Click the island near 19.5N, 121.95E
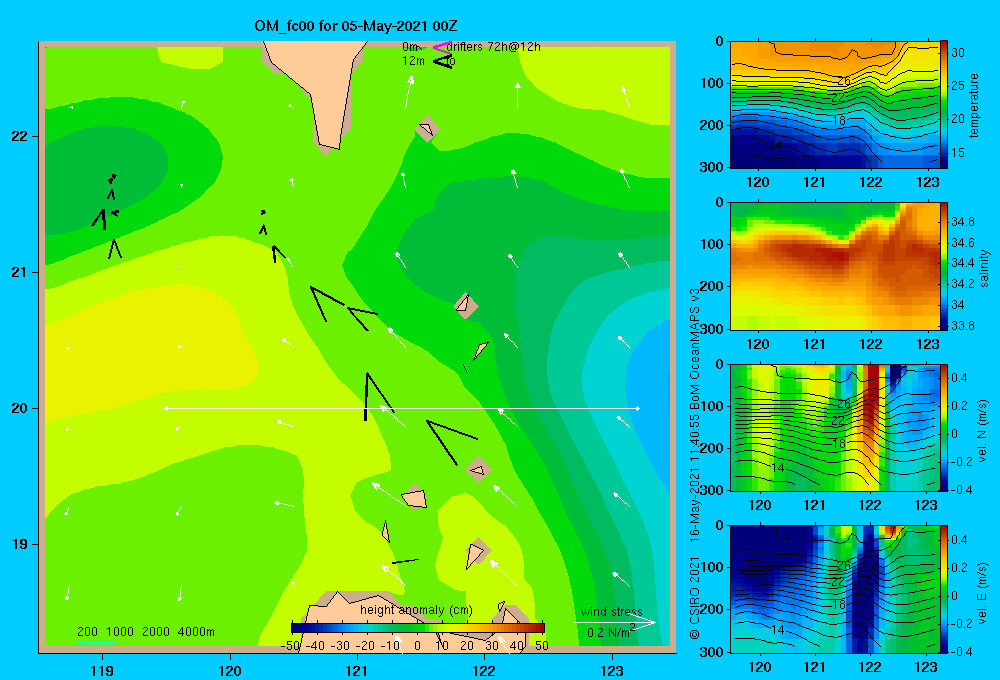The width and height of the screenshot is (1000, 680). (x=478, y=470)
